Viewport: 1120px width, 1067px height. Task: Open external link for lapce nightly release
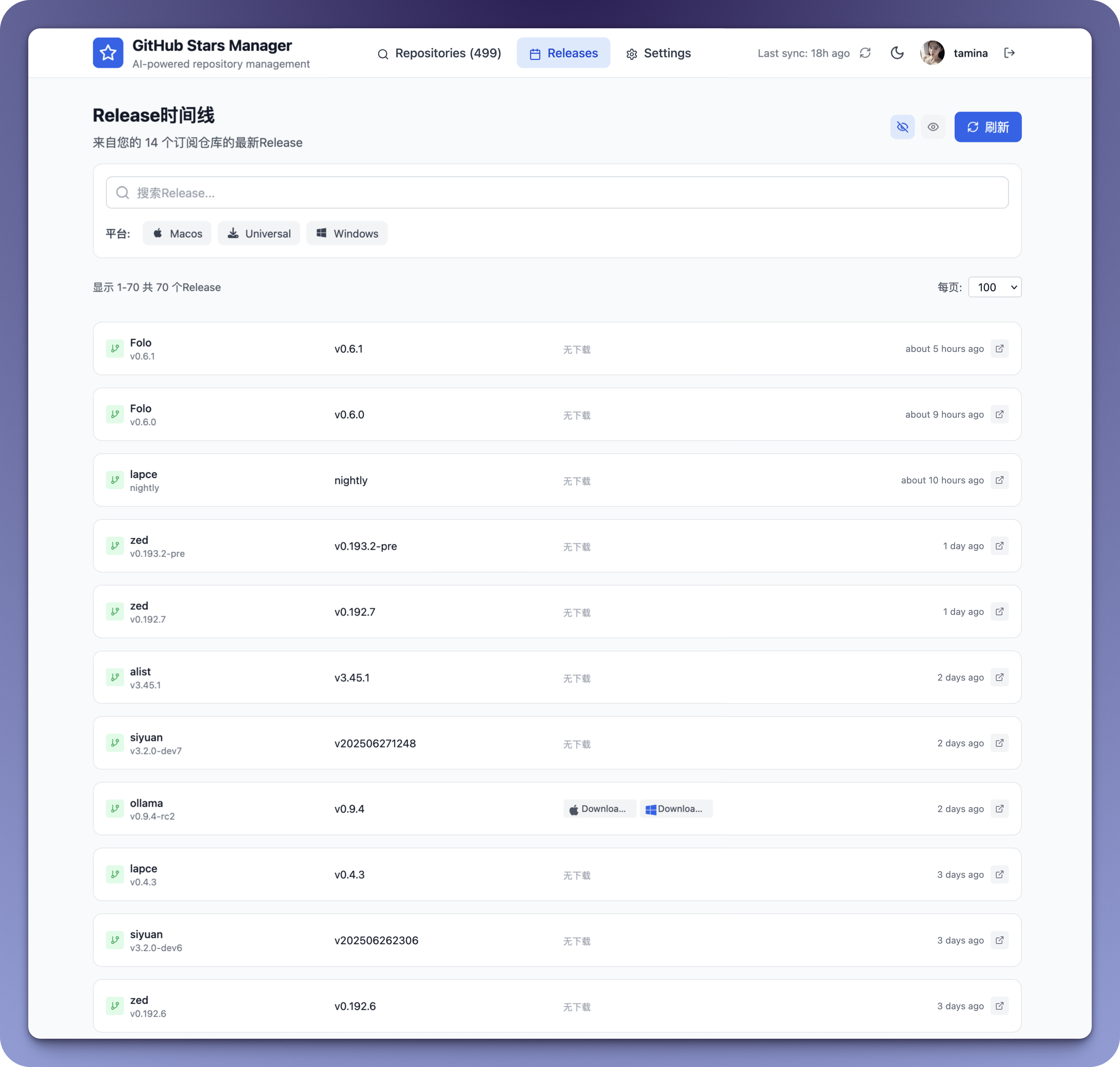point(999,480)
